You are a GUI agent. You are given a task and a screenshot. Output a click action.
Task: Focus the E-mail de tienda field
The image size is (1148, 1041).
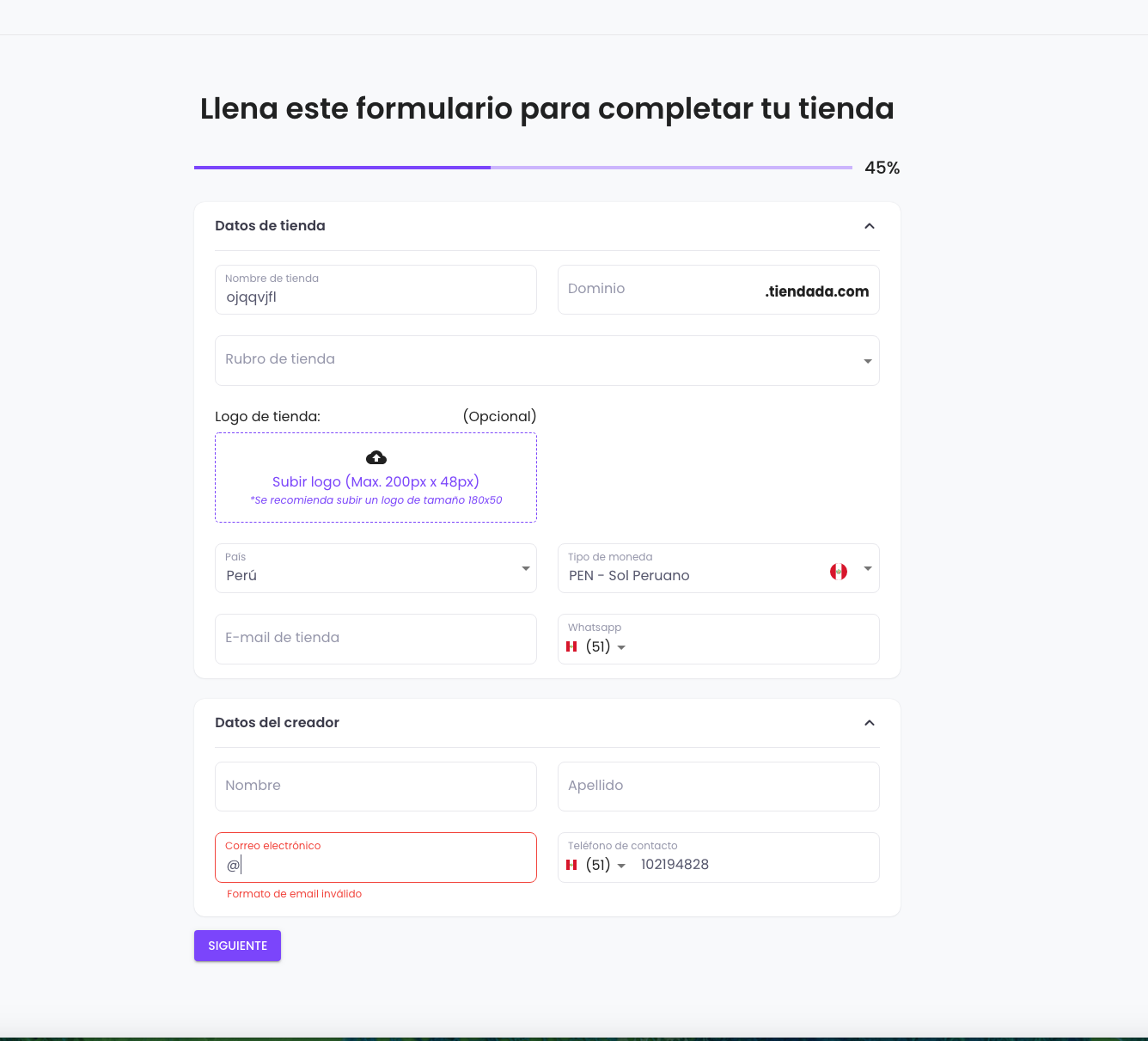(376, 639)
